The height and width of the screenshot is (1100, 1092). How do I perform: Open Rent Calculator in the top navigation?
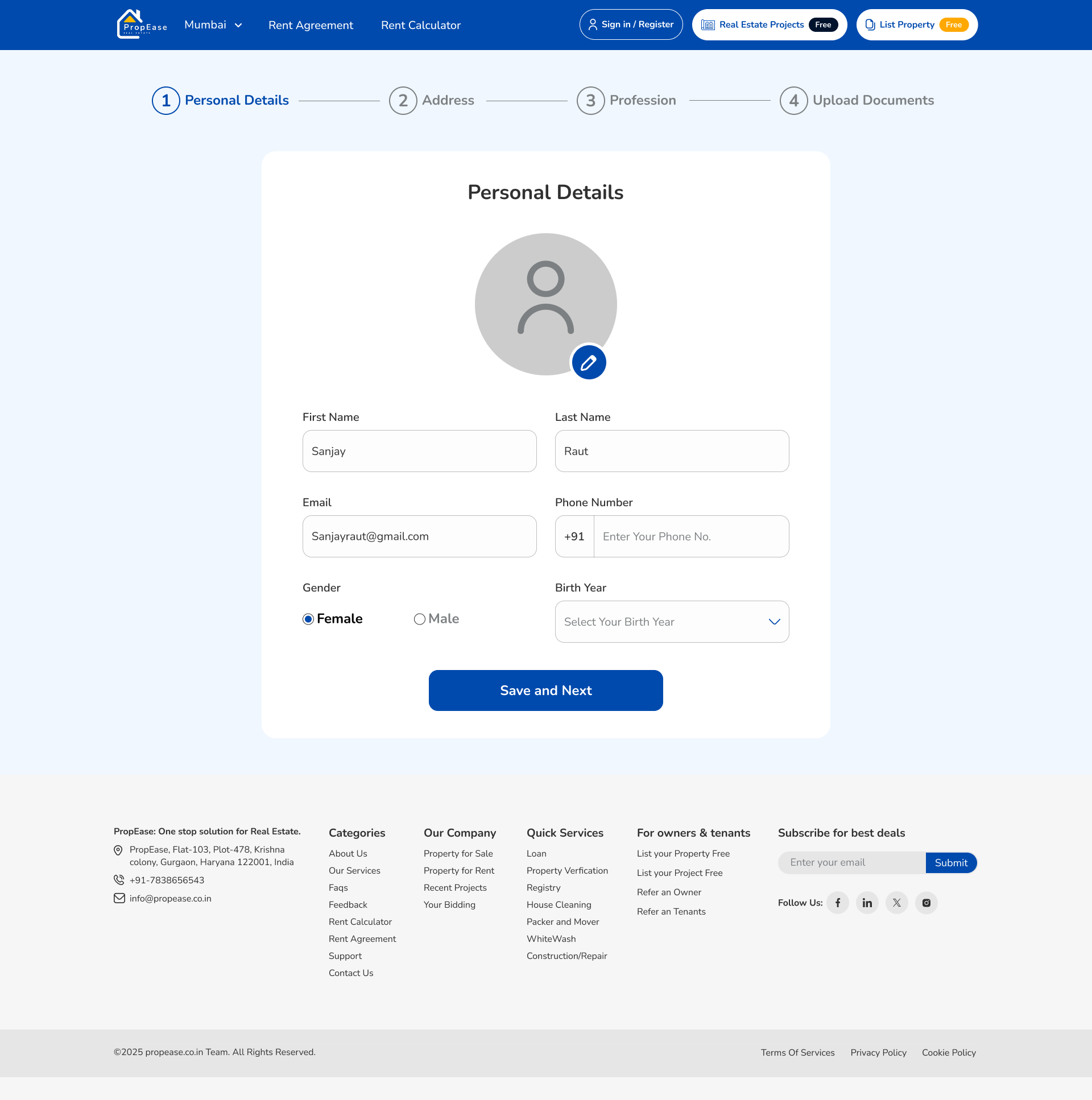pos(421,25)
